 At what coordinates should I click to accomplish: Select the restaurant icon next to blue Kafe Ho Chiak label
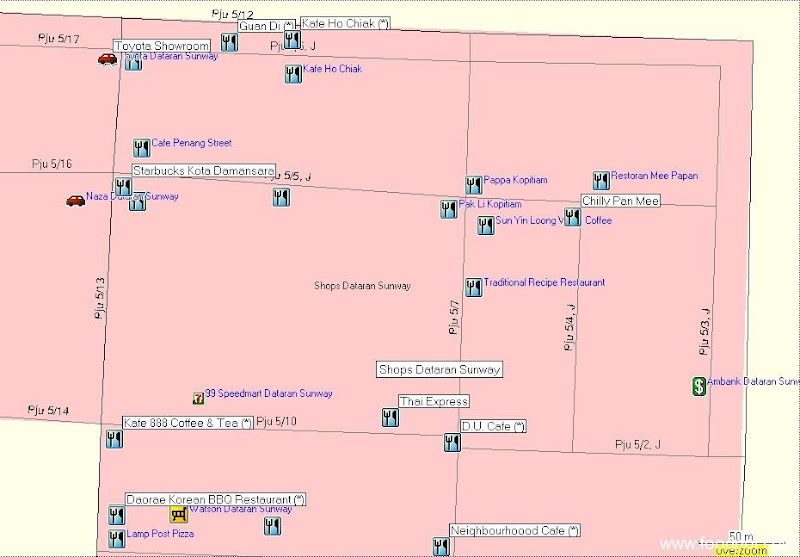click(293, 74)
